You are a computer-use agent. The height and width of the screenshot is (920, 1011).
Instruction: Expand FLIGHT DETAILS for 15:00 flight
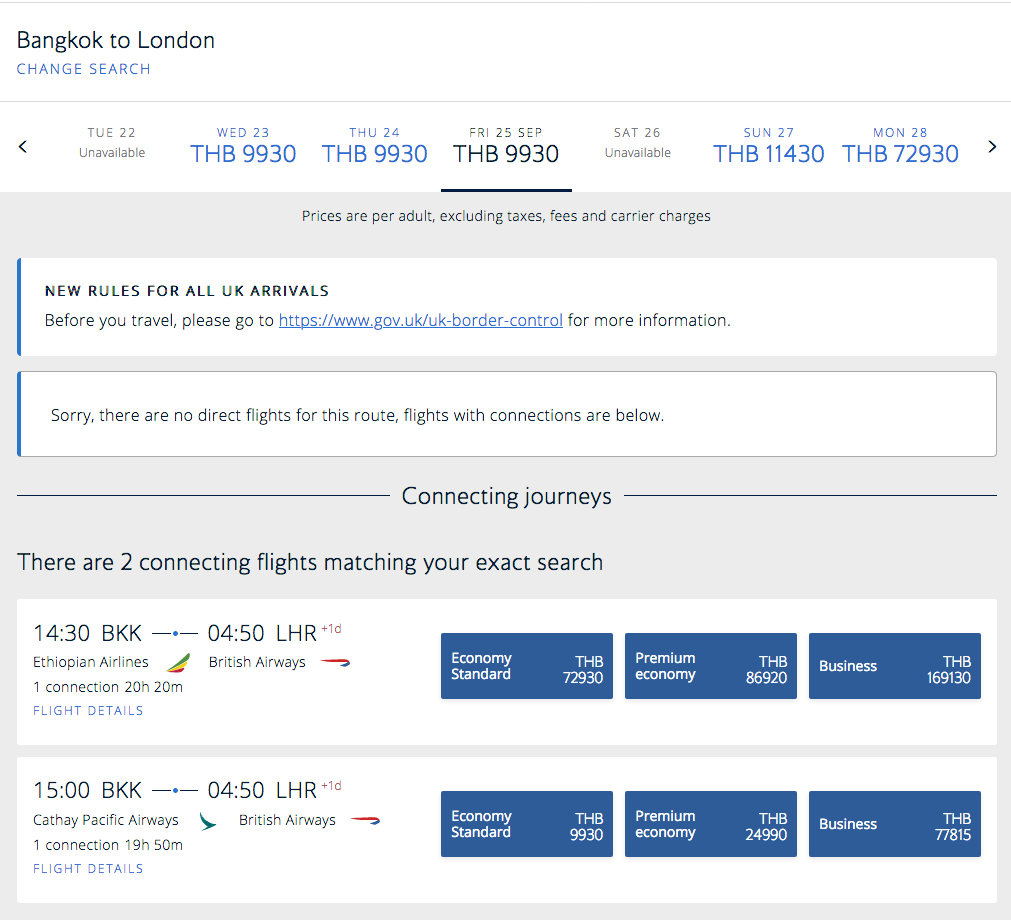point(88,868)
